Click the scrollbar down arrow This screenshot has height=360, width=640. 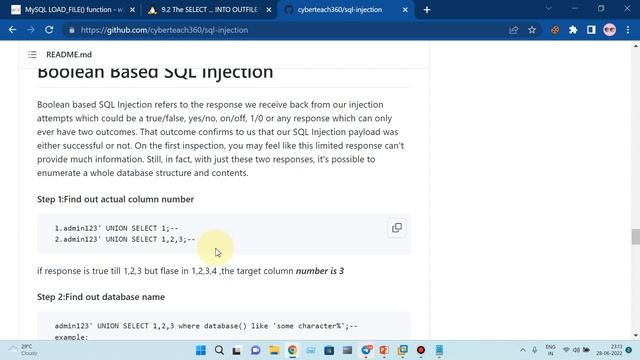click(x=636, y=335)
